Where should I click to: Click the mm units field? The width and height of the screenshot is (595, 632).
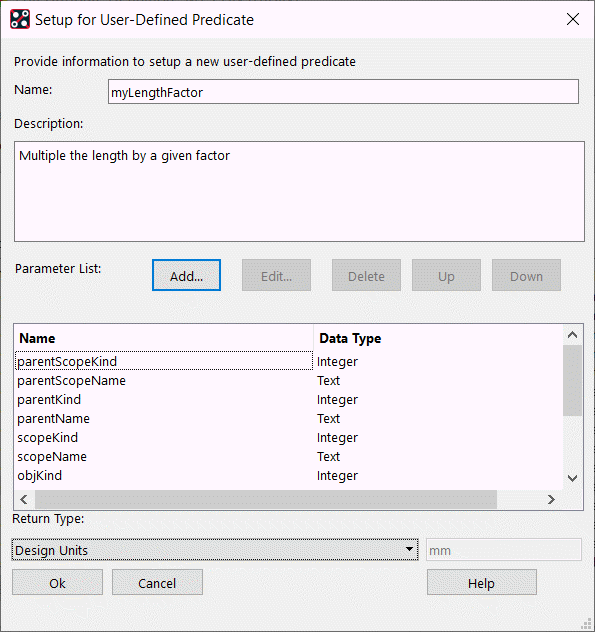tap(504, 550)
